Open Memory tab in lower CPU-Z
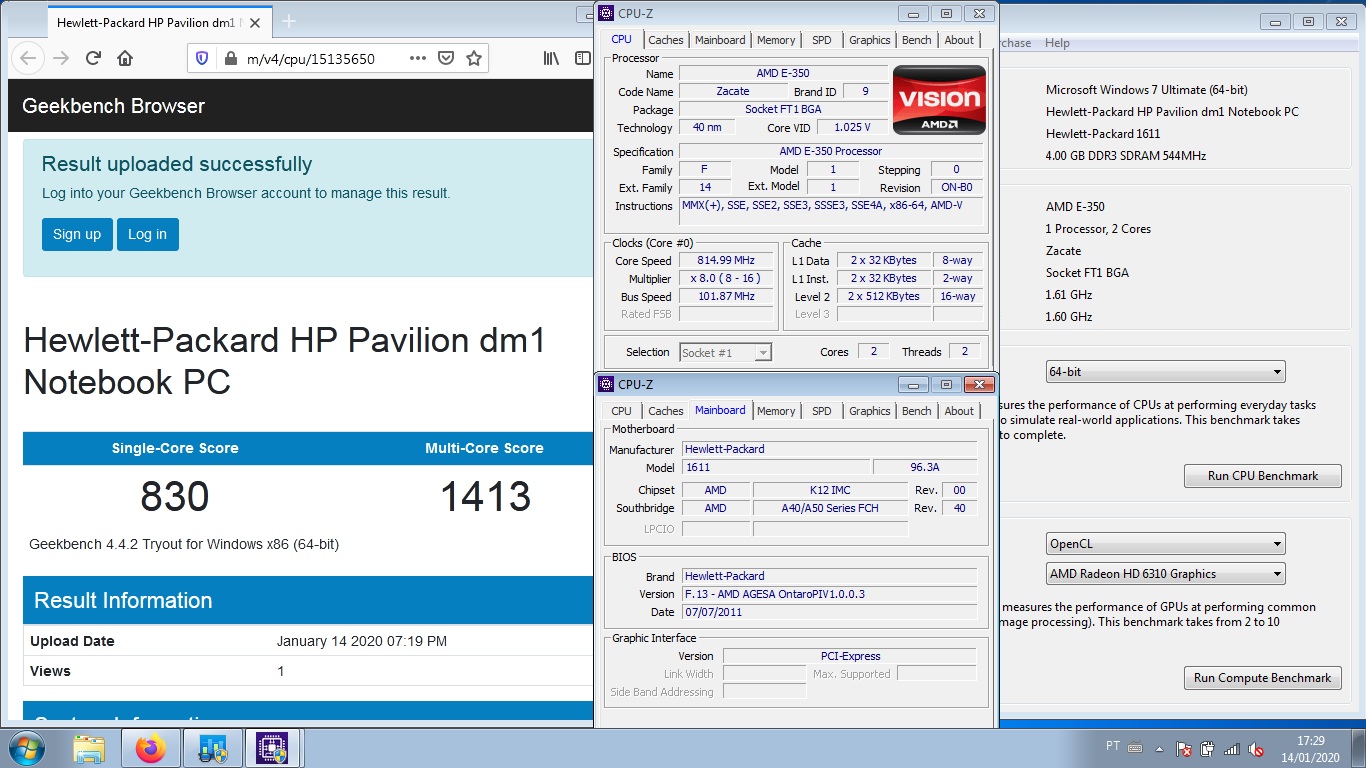Screen dimensions: 1366x768 [x=776, y=411]
